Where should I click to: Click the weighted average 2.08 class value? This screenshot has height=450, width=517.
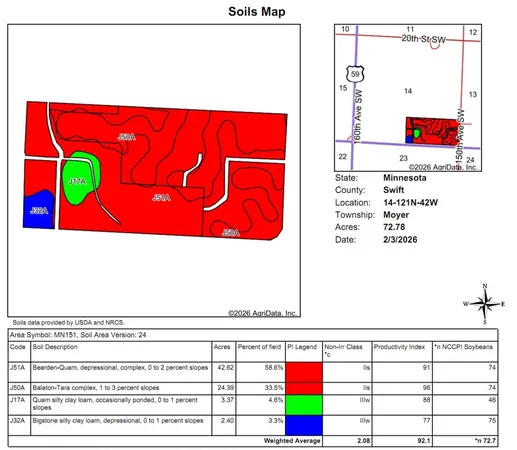[x=364, y=441]
